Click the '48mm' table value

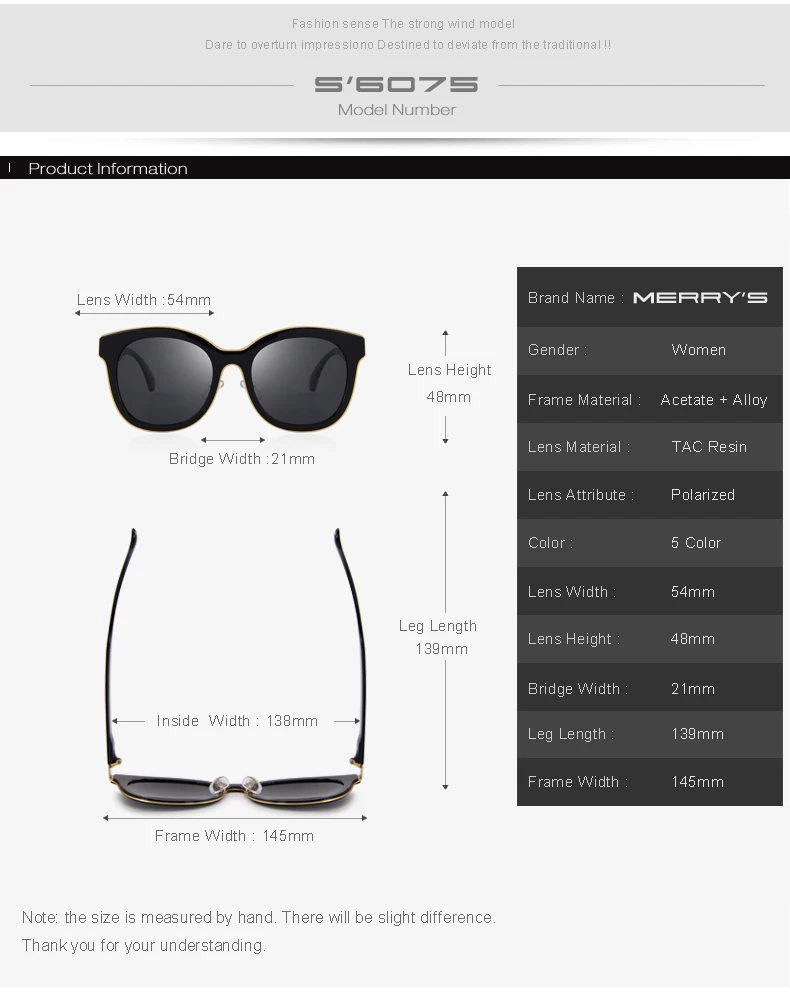pyautogui.click(x=693, y=639)
